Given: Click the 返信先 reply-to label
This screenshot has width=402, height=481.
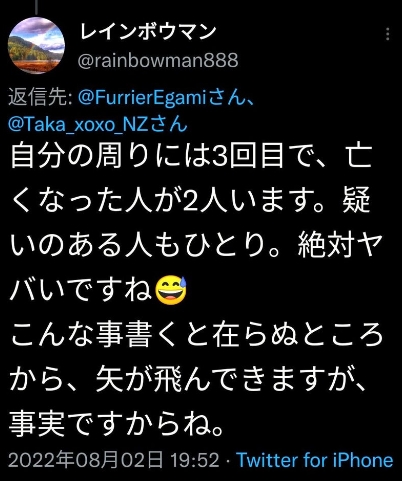Looking at the screenshot, I should point(40,98).
